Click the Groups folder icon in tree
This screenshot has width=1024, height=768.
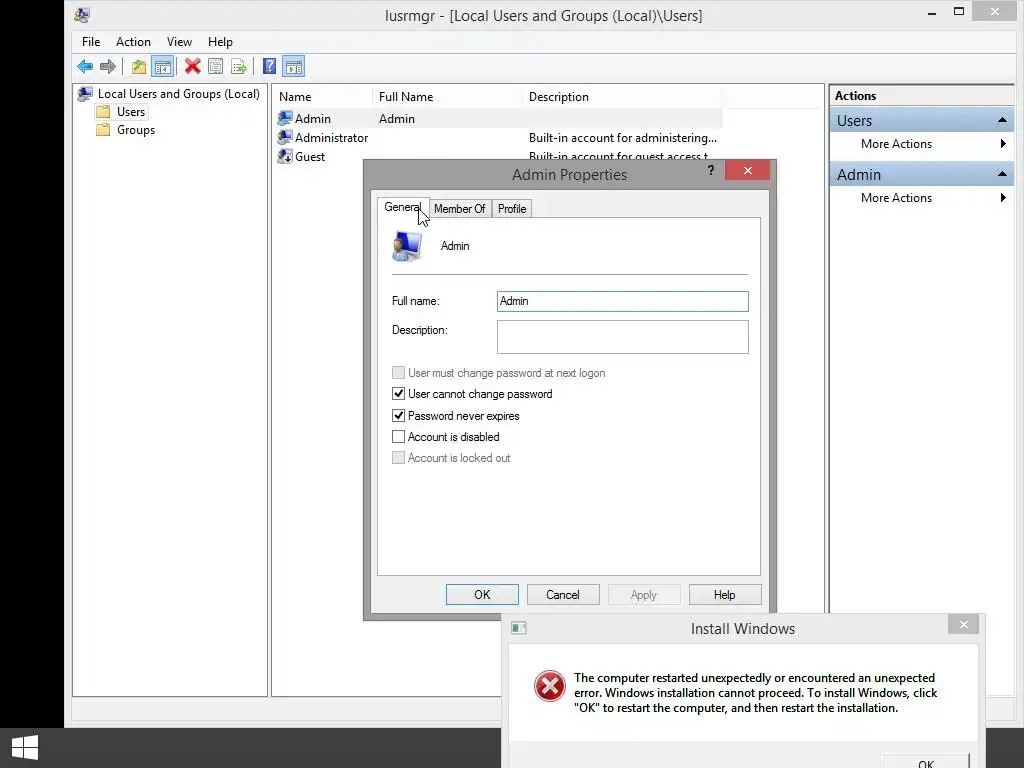point(103,129)
